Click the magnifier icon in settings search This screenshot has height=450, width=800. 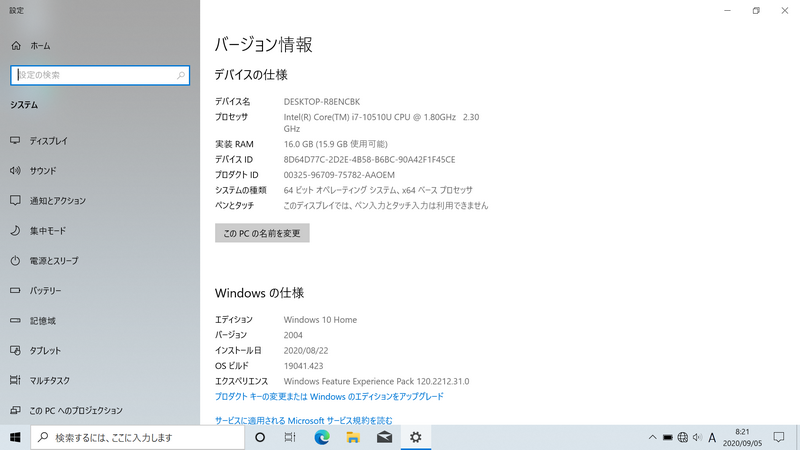pos(181,75)
